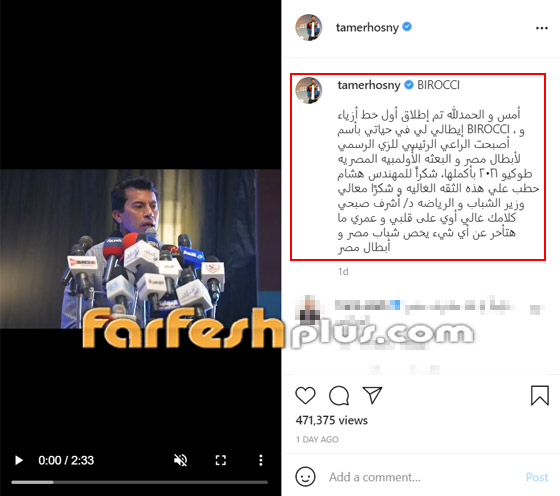Unmute the video sound
The width and height of the screenshot is (560, 496).
tap(180, 460)
